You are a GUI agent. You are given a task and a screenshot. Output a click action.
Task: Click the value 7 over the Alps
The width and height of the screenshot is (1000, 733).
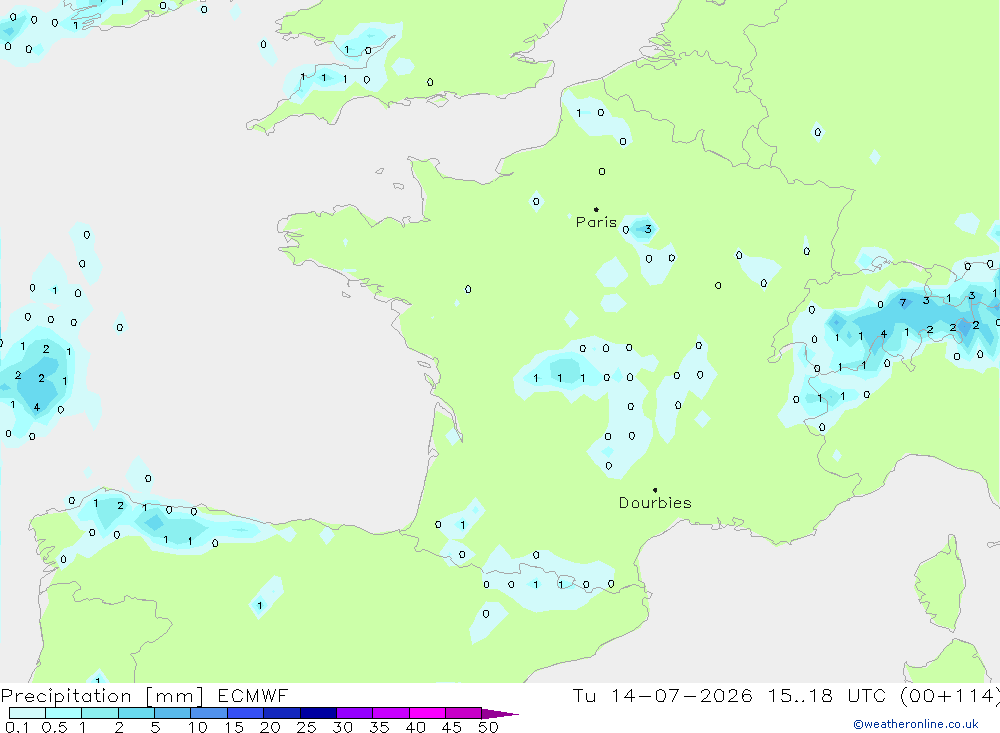(x=902, y=302)
